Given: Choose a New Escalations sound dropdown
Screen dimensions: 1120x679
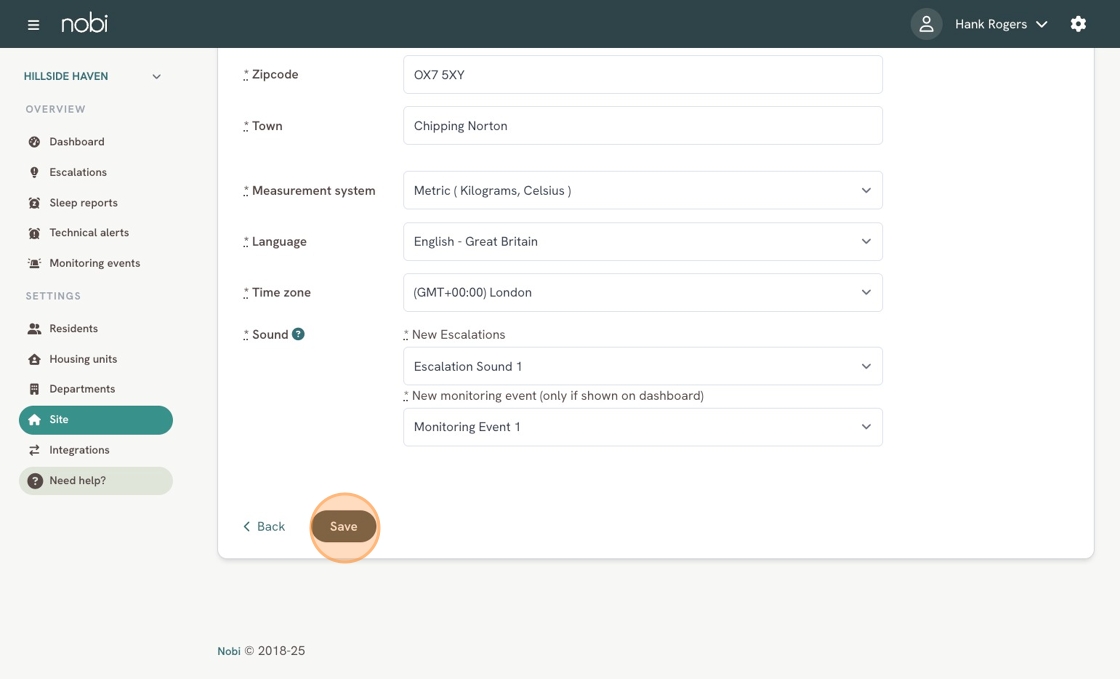Looking at the screenshot, I should (x=642, y=367).
